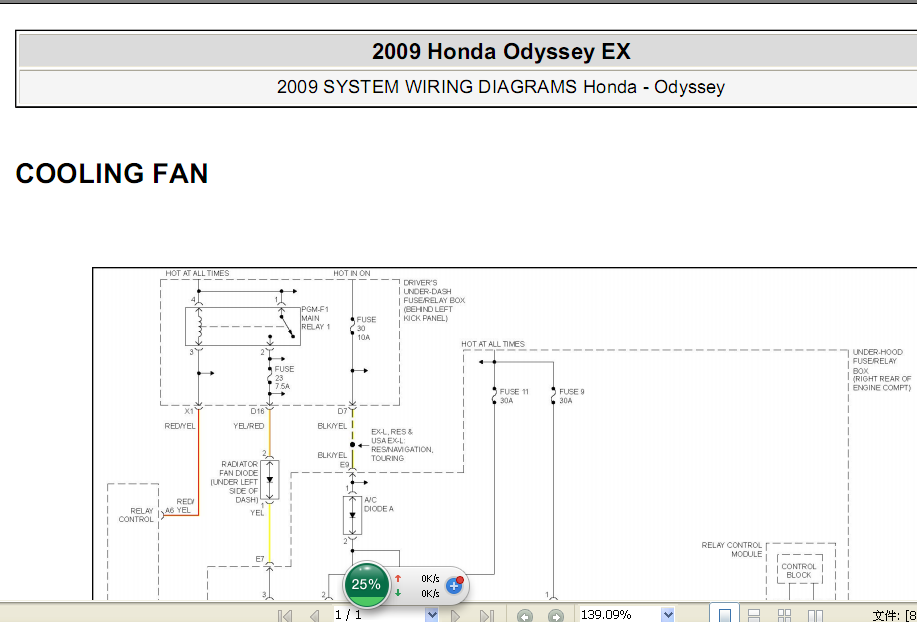Click the upload speed 0K/s value

430,579
